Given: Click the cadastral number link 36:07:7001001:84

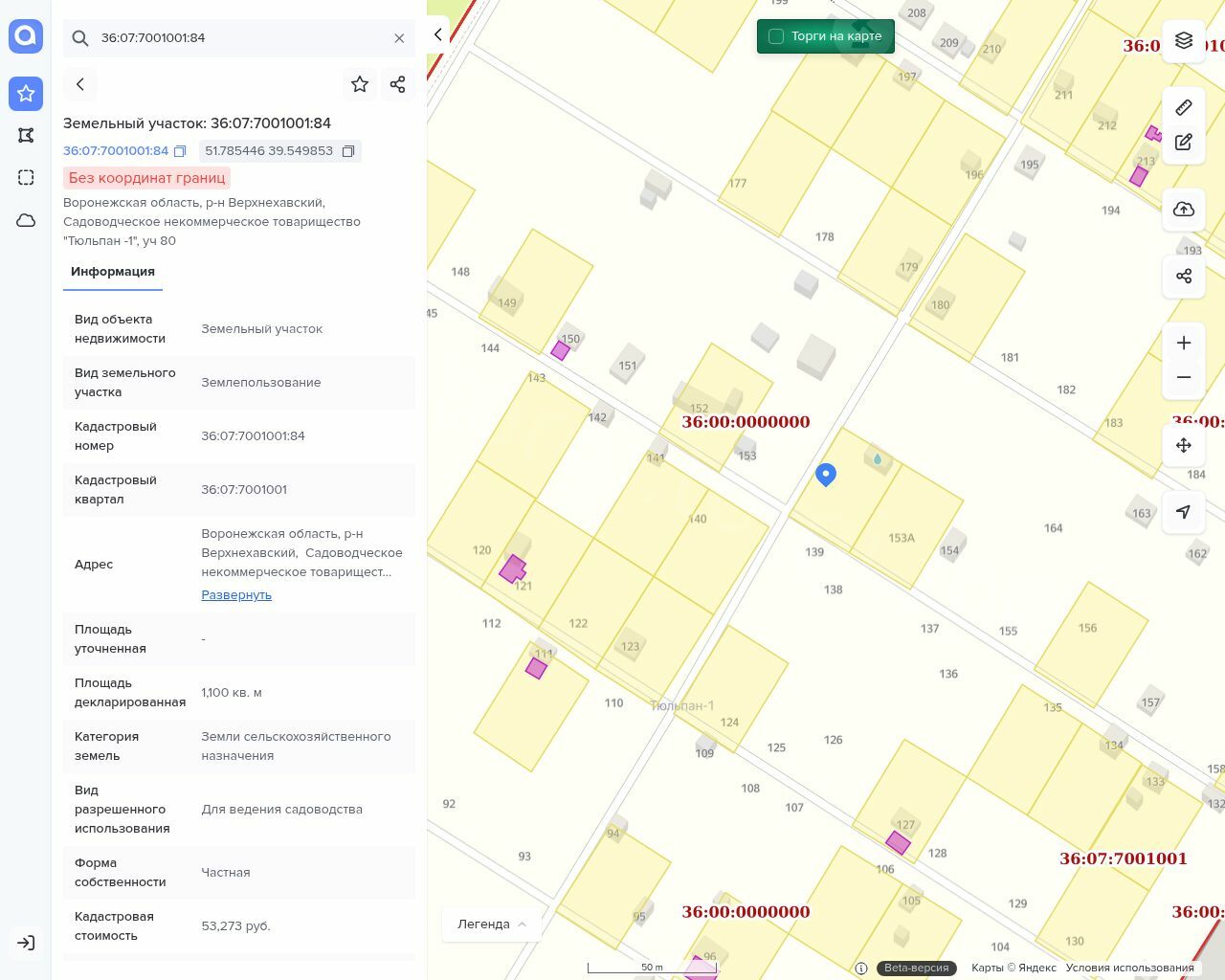Looking at the screenshot, I should (116, 151).
